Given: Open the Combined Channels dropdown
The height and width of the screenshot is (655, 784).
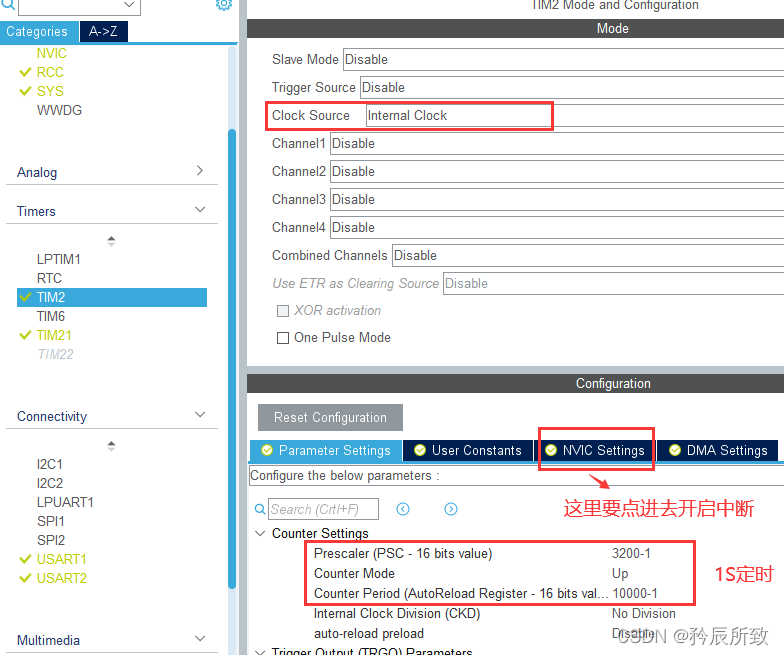Looking at the screenshot, I should [x=588, y=256].
